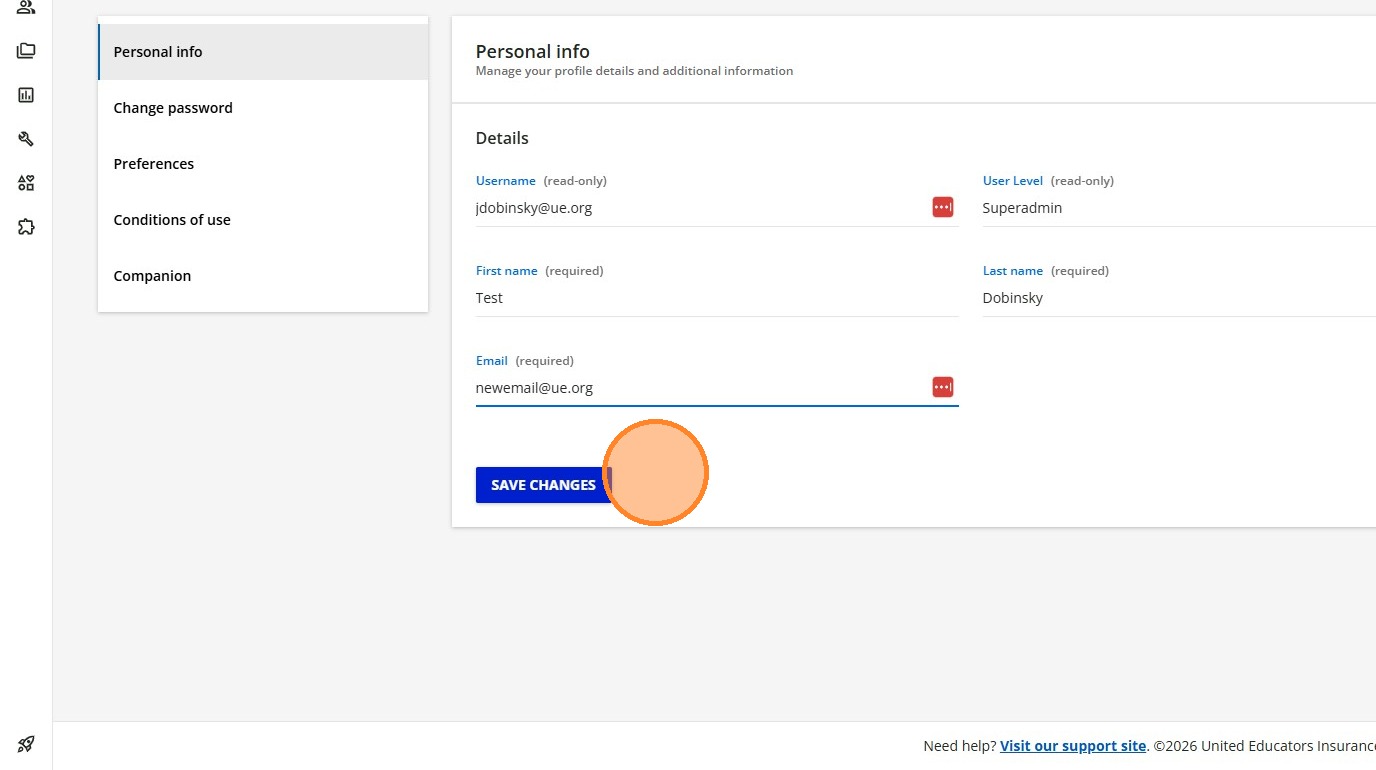Click the User Level Superadmin field
The image size is (1376, 770).
(x=1179, y=208)
